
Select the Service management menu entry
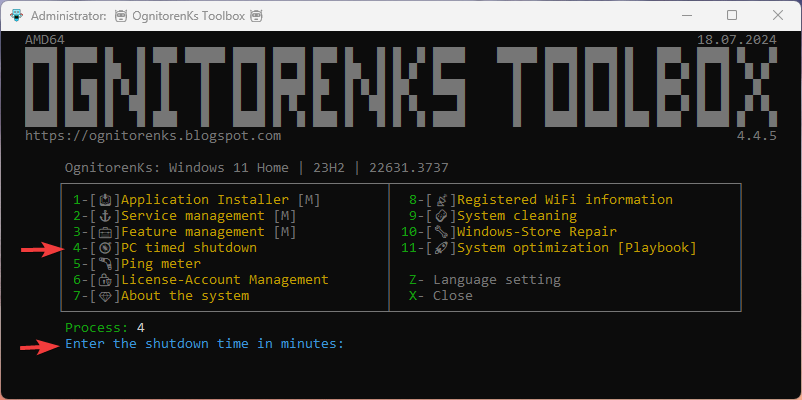[185, 216]
